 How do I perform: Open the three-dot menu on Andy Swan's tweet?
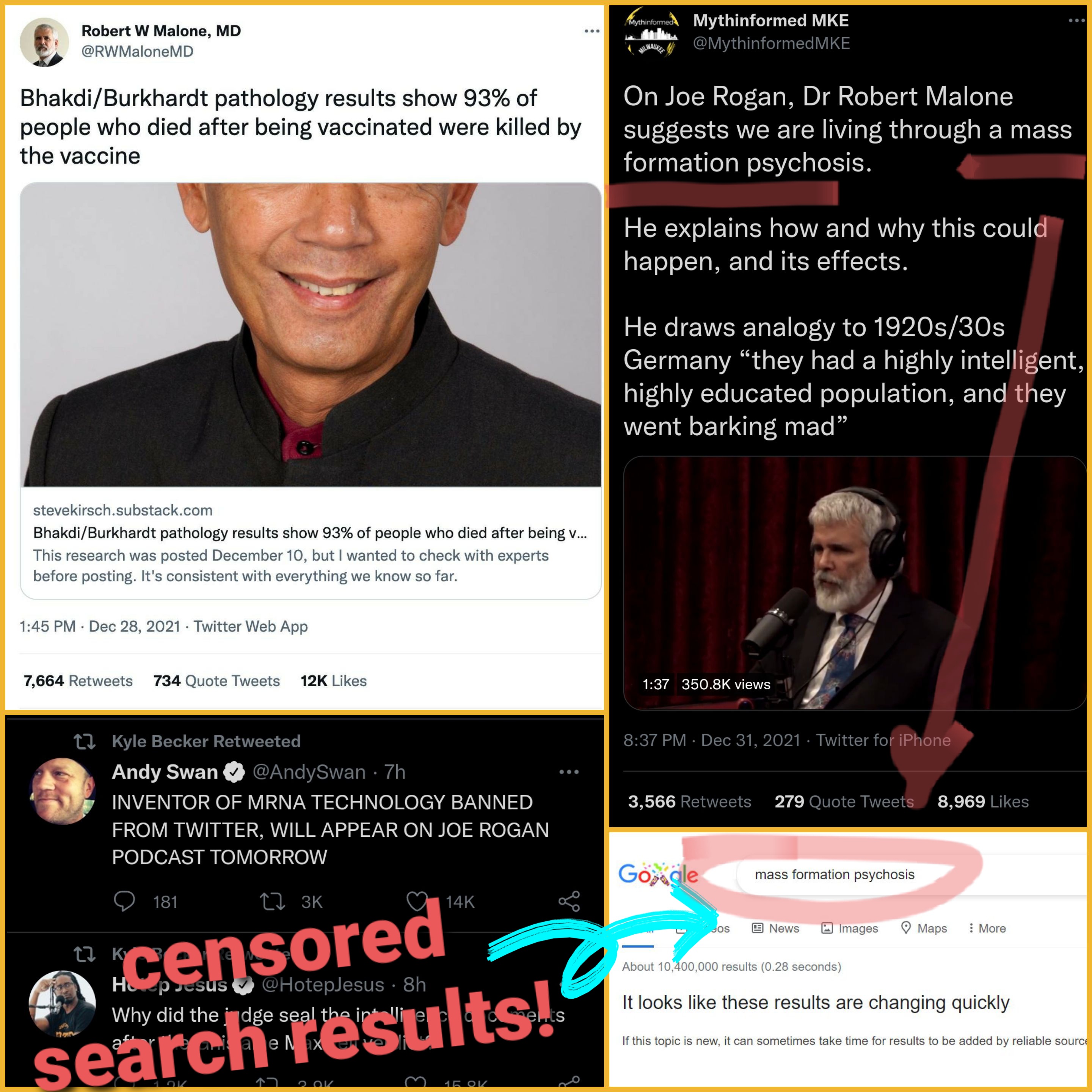(x=569, y=772)
